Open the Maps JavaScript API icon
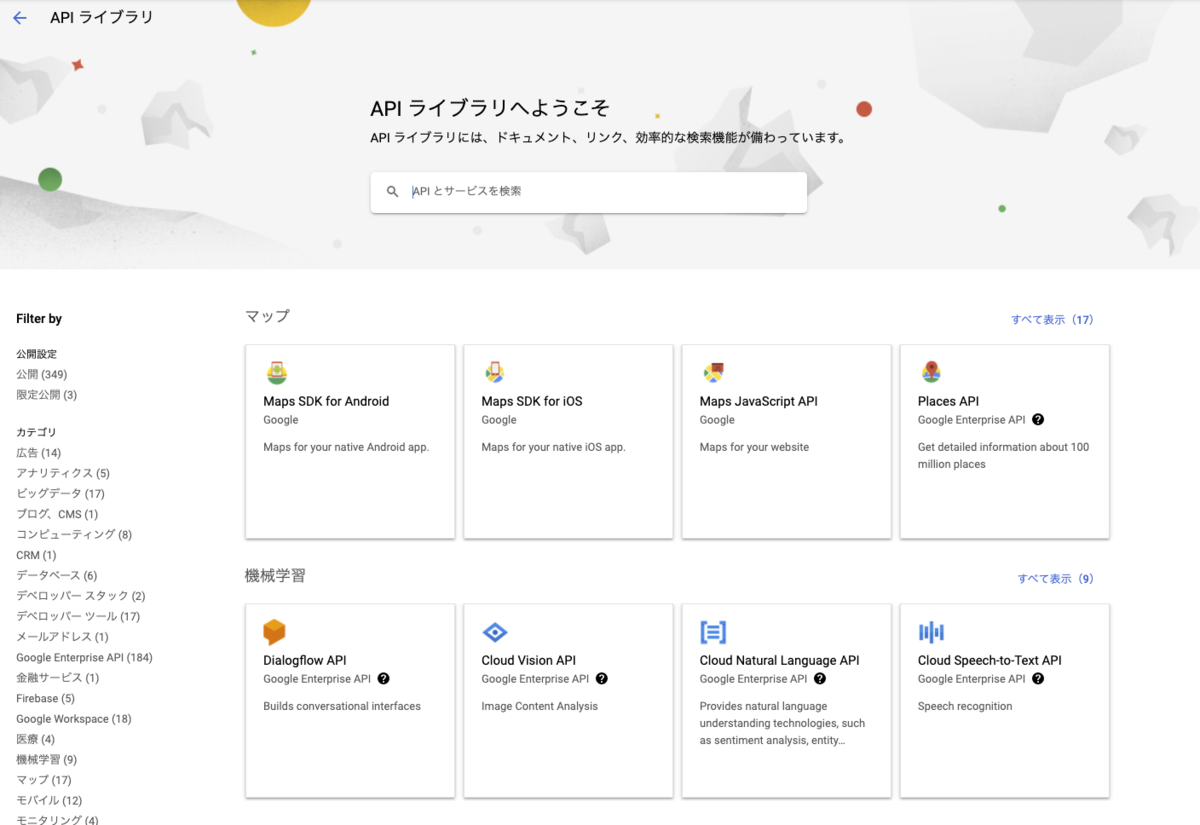 (713, 372)
